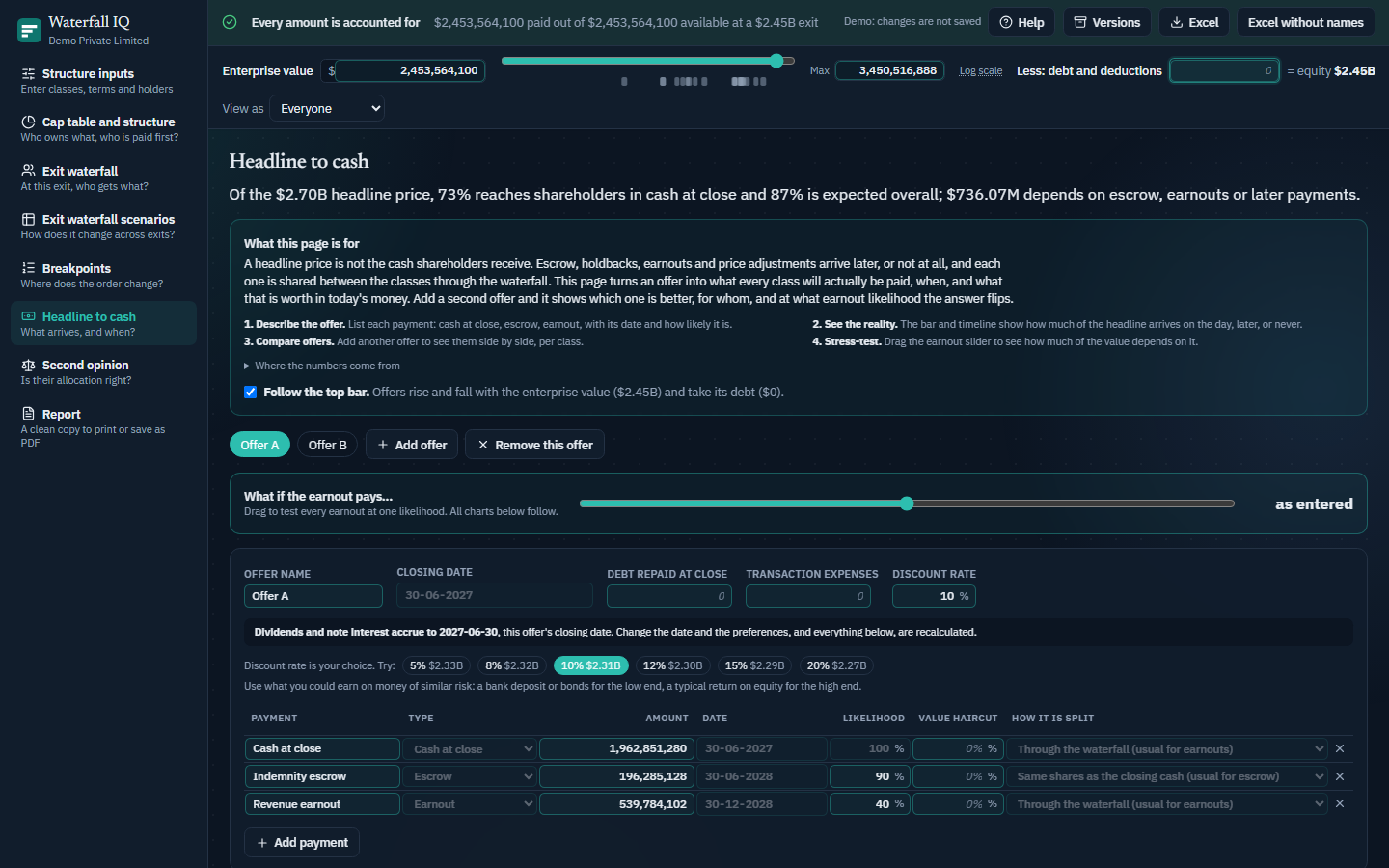
Task: Select the 20% $2.27B discount preset
Action: (x=836, y=665)
